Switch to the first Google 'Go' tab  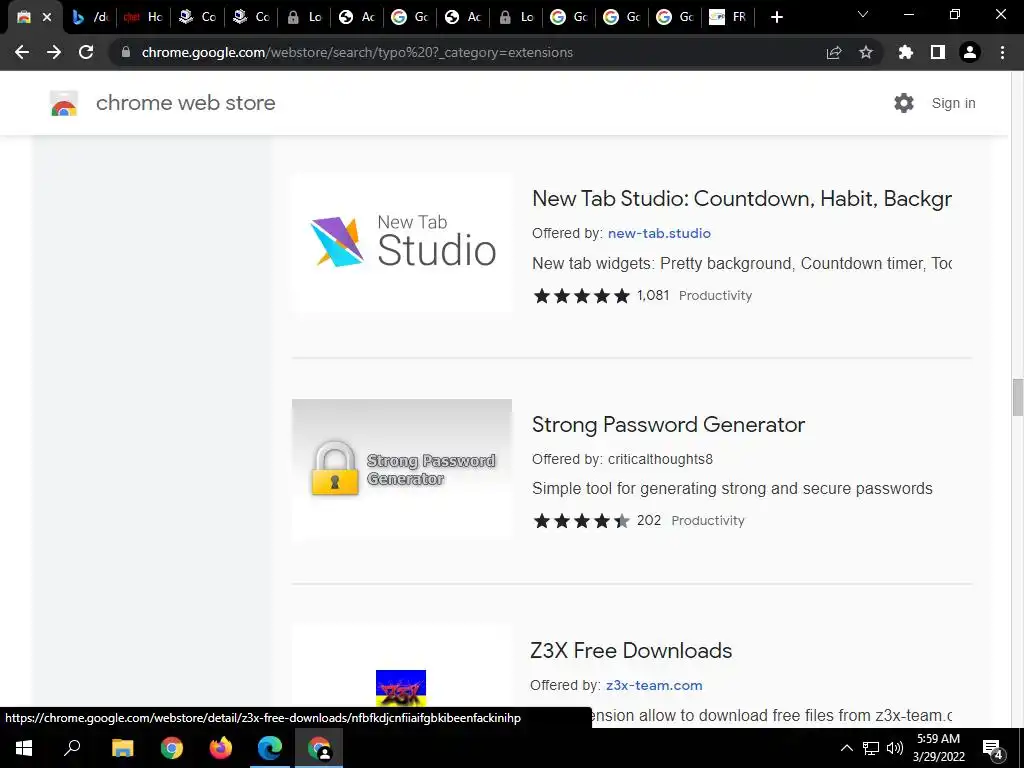[x=410, y=17]
